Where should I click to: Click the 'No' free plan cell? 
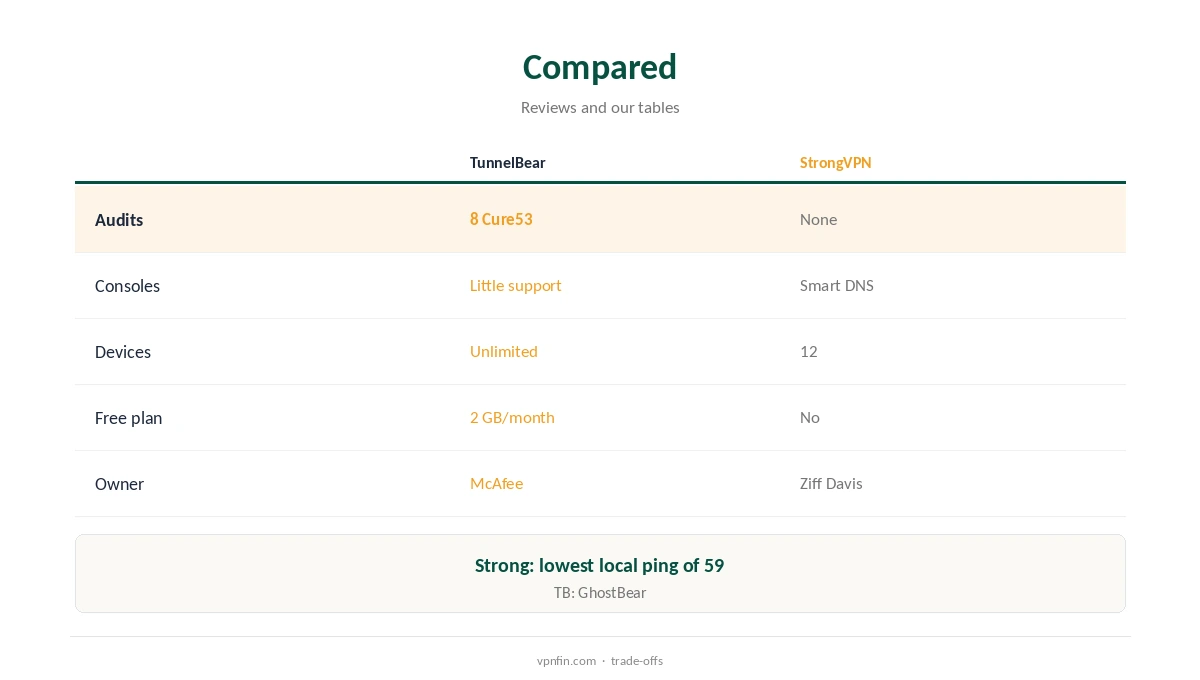(x=810, y=417)
